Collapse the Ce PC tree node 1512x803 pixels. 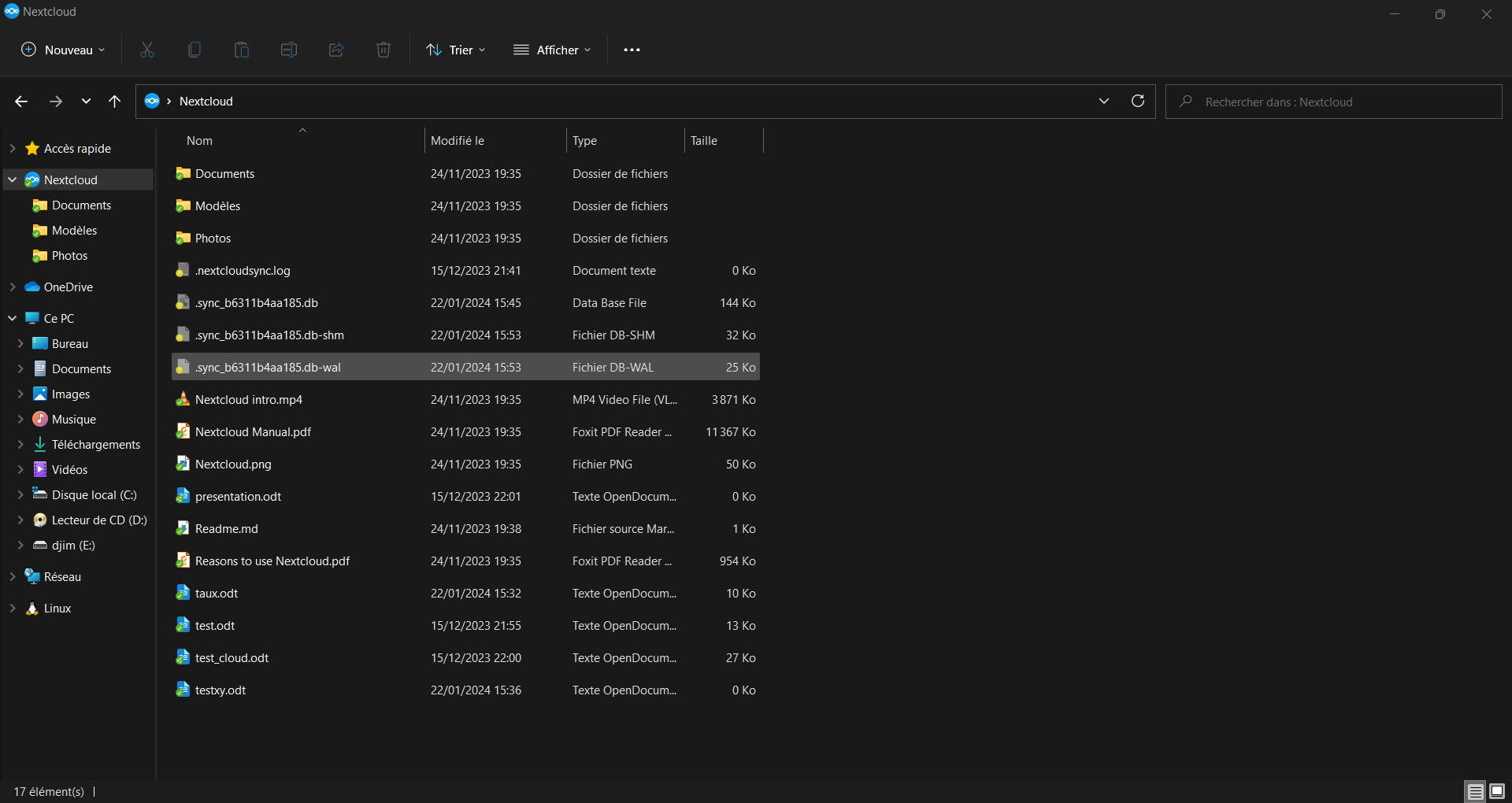[13, 318]
